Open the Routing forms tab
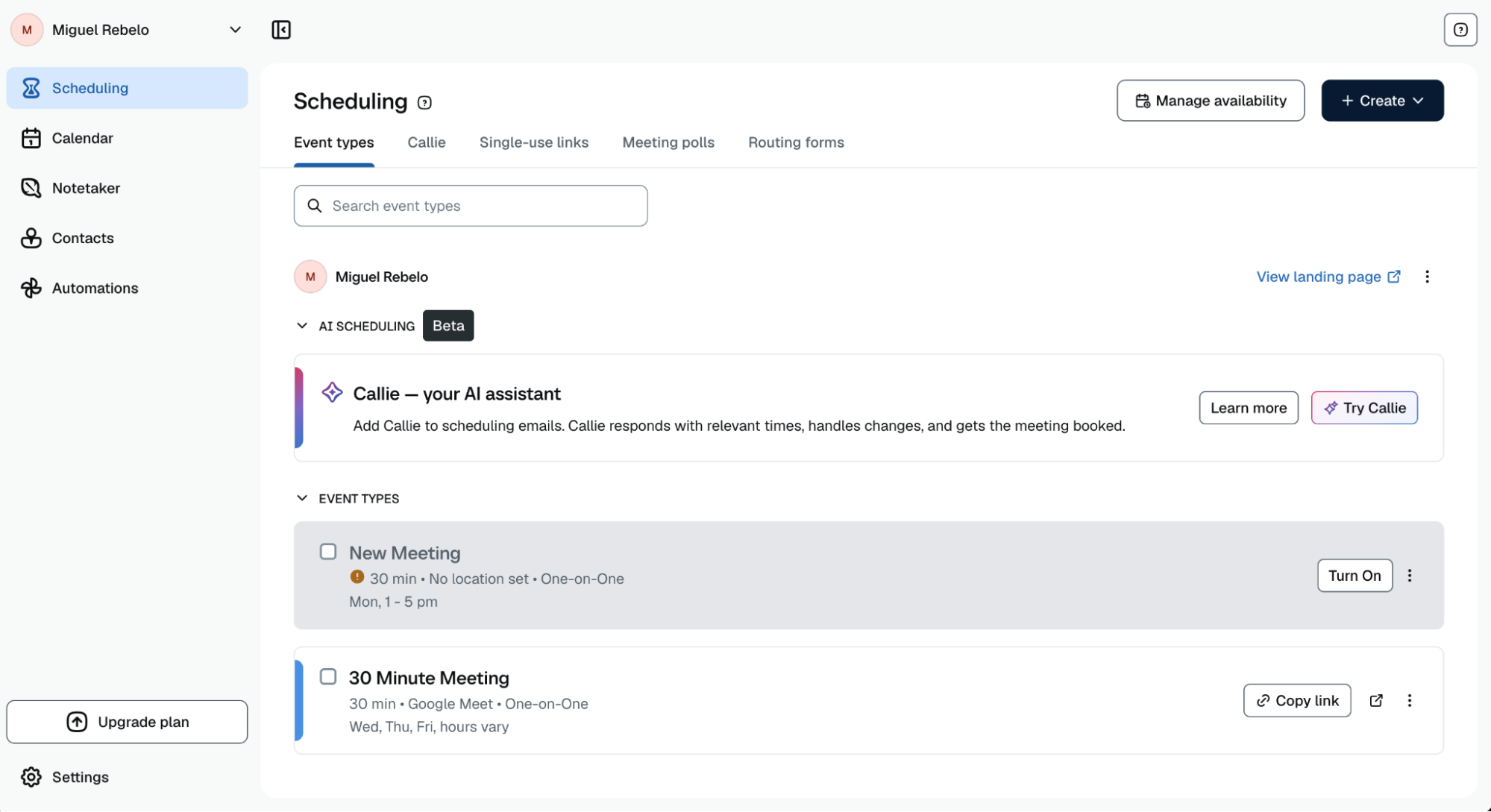 click(796, 142)
